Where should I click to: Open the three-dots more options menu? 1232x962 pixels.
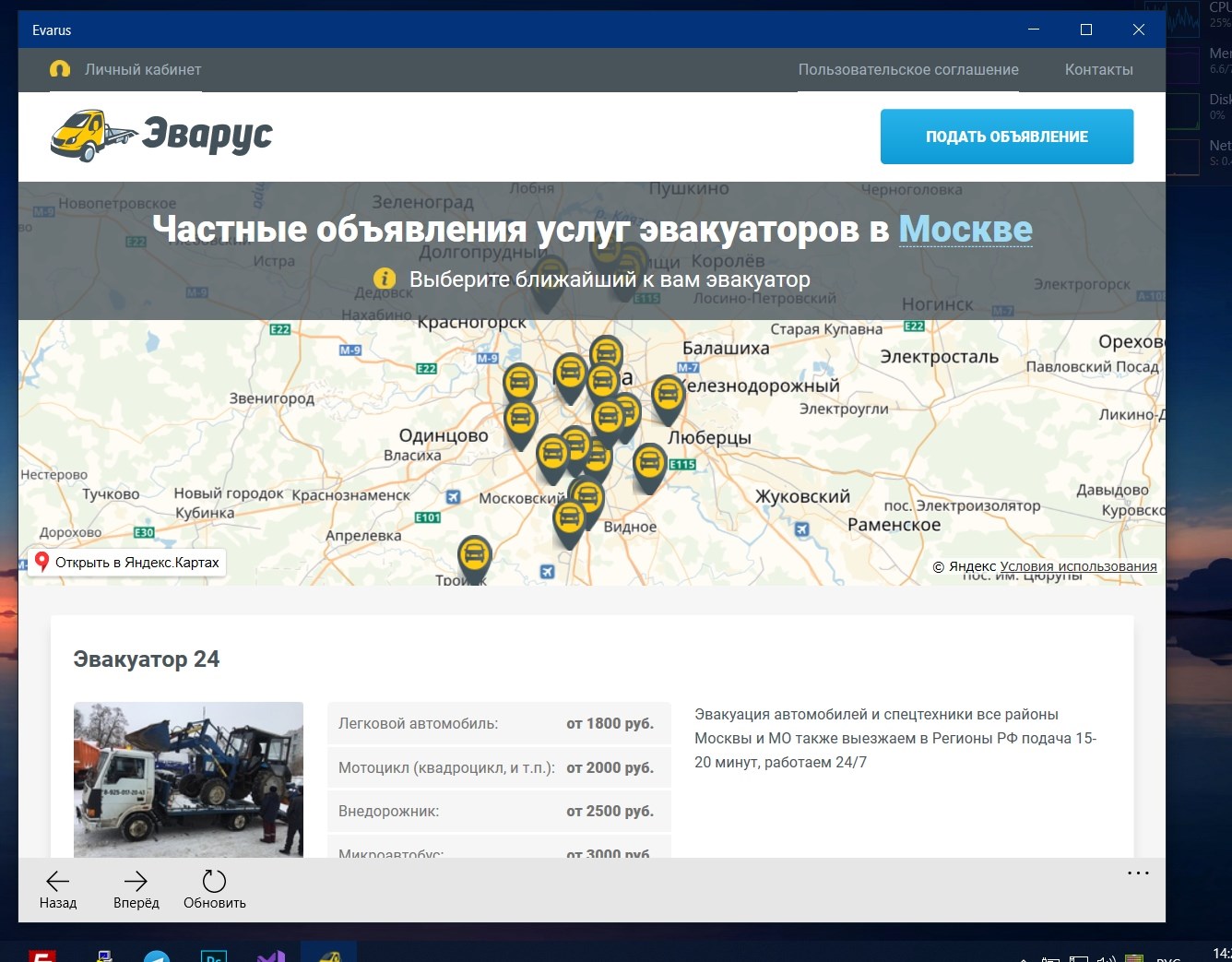(x=1138, y=873)
